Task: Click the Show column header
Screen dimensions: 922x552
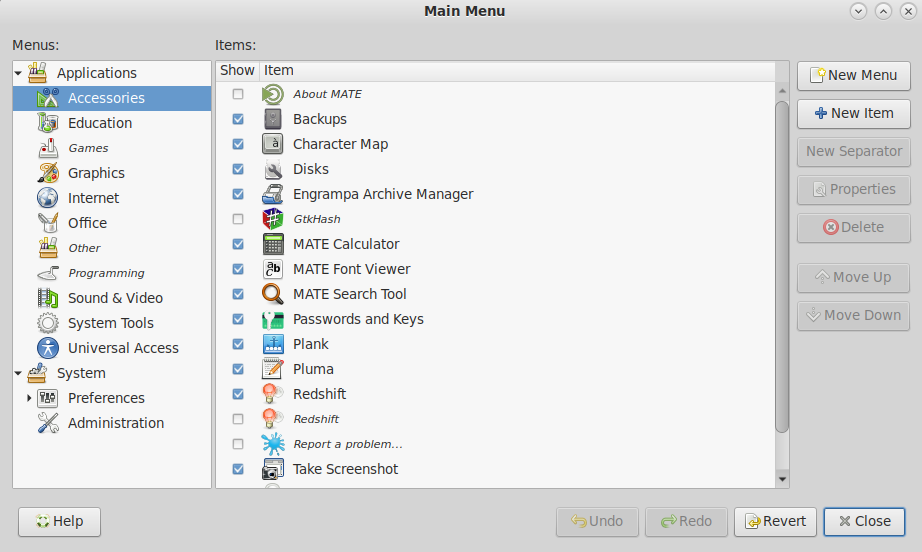Action: pos(238,71)
